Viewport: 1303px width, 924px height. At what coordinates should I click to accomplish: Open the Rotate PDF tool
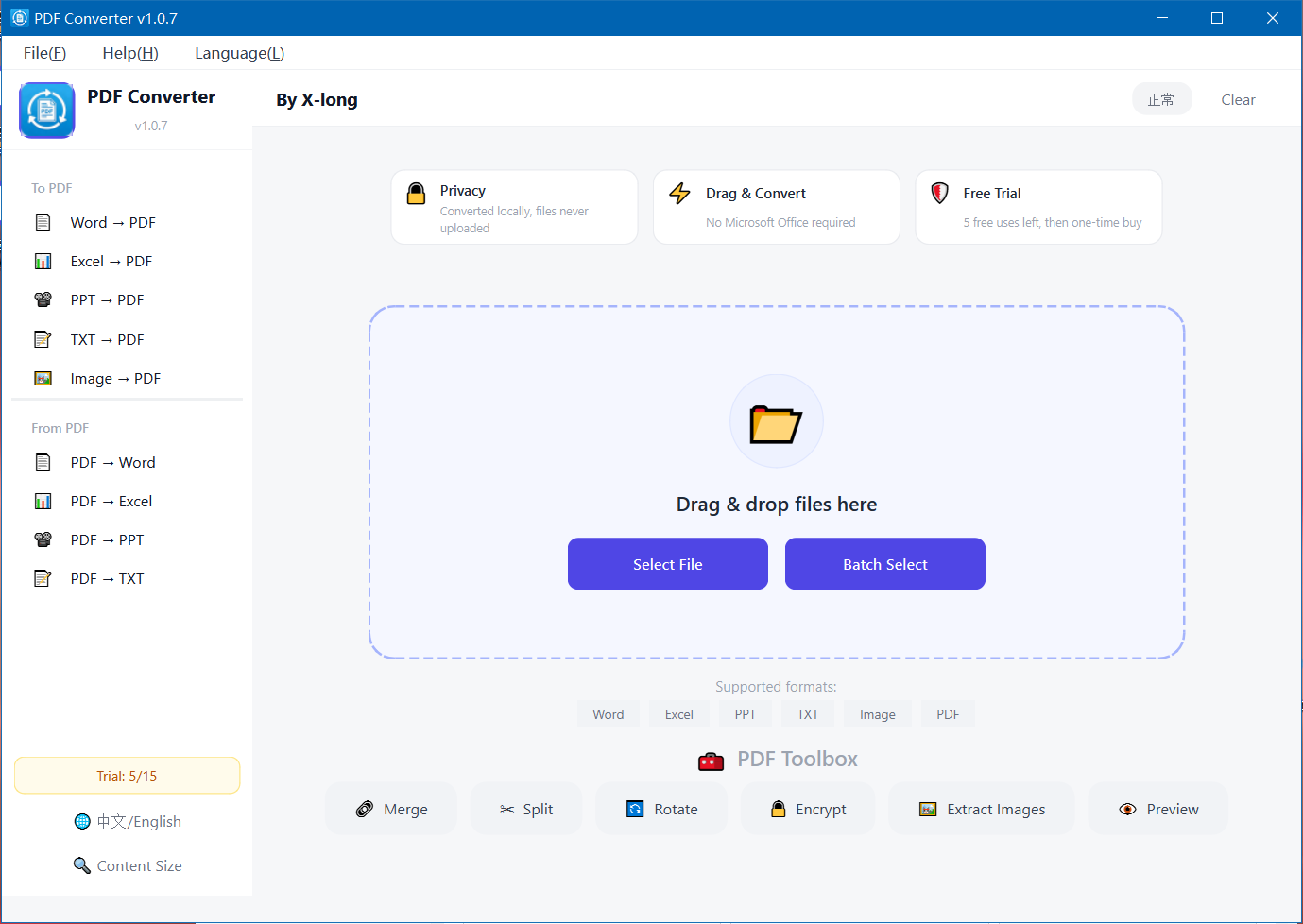pos(661,809)
